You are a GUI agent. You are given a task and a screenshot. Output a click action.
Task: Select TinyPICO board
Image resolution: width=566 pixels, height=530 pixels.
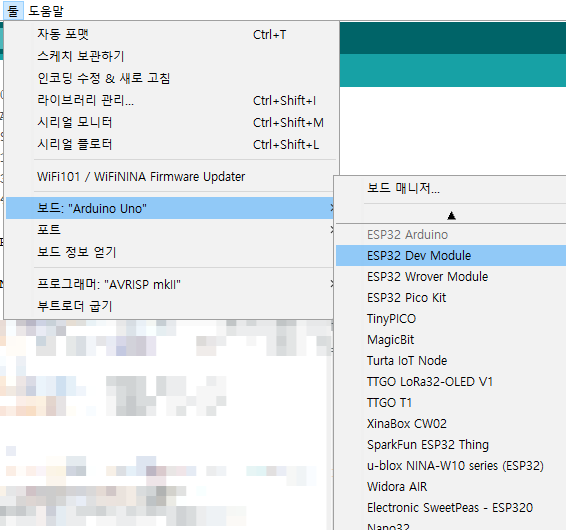[x=451, y=318]
